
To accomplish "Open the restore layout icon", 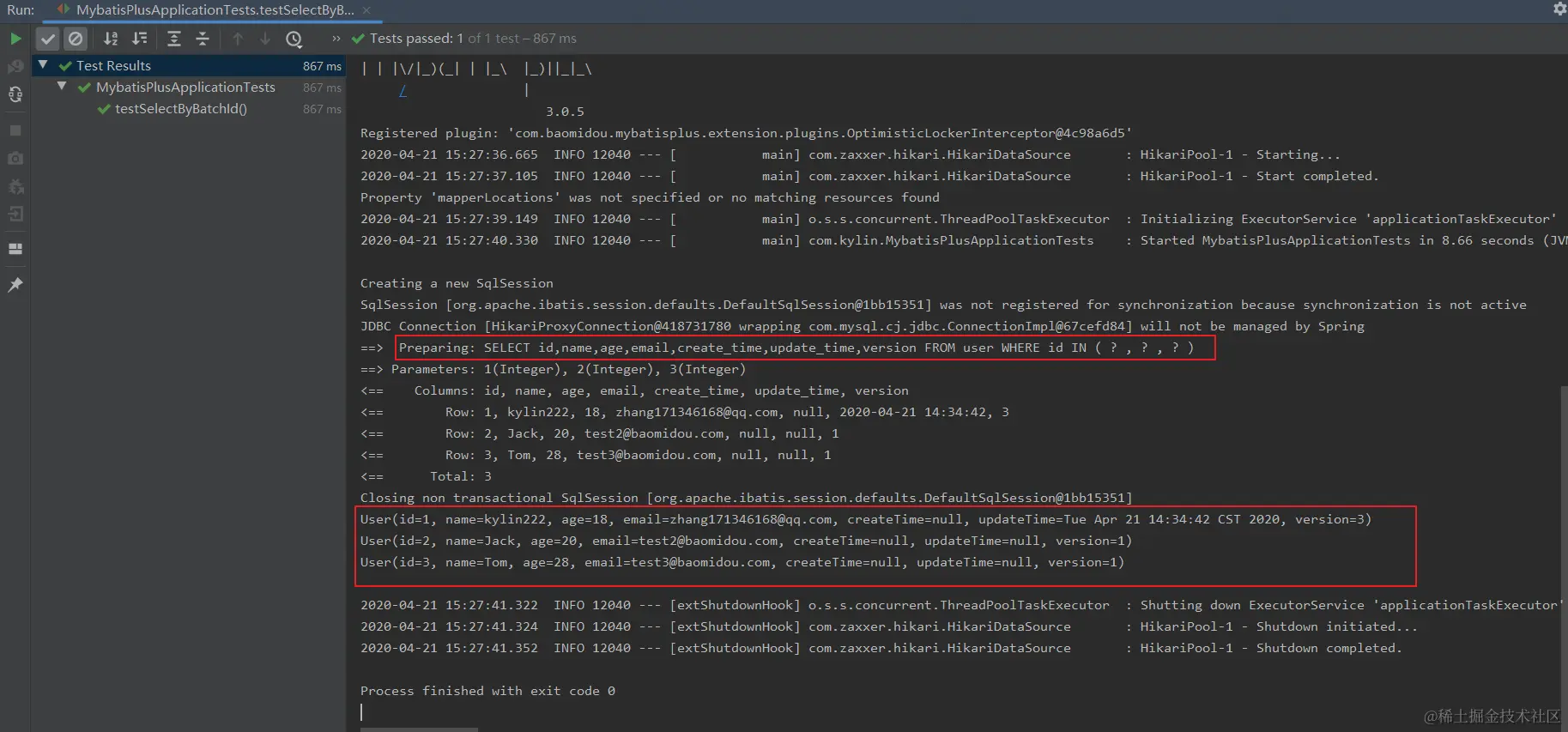I will (15, 249).
